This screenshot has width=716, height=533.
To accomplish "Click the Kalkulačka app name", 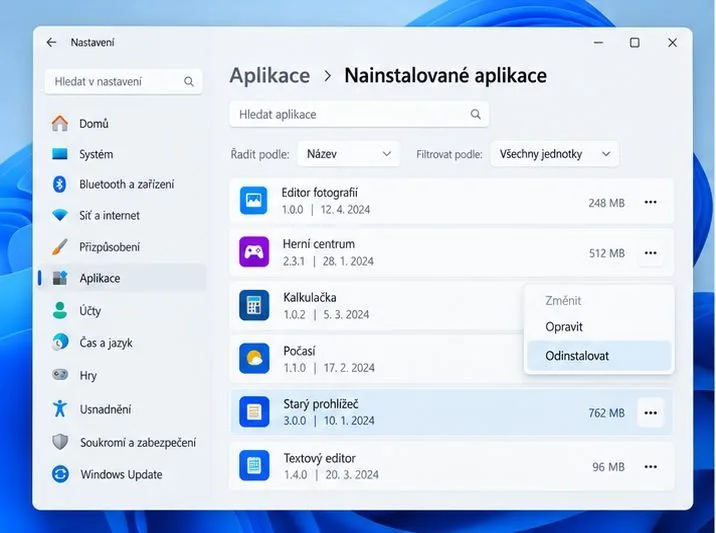I will (310, 297).
